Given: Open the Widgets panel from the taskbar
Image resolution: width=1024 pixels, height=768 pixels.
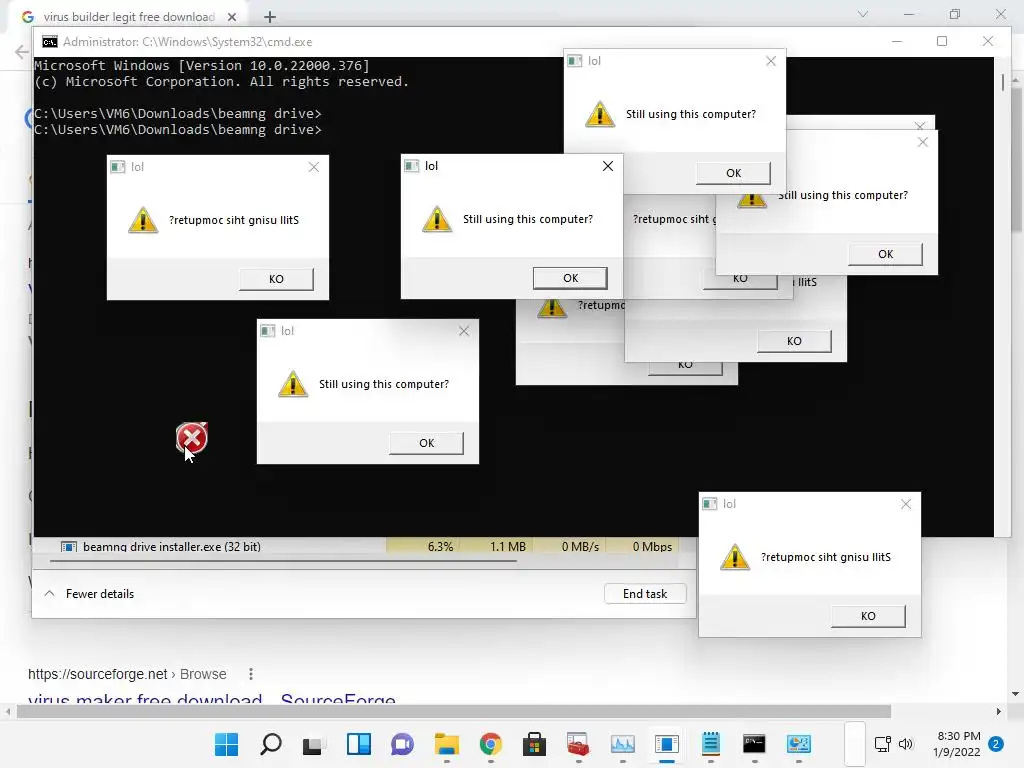Looking at the screenshot, I should (x=359, y=744).
